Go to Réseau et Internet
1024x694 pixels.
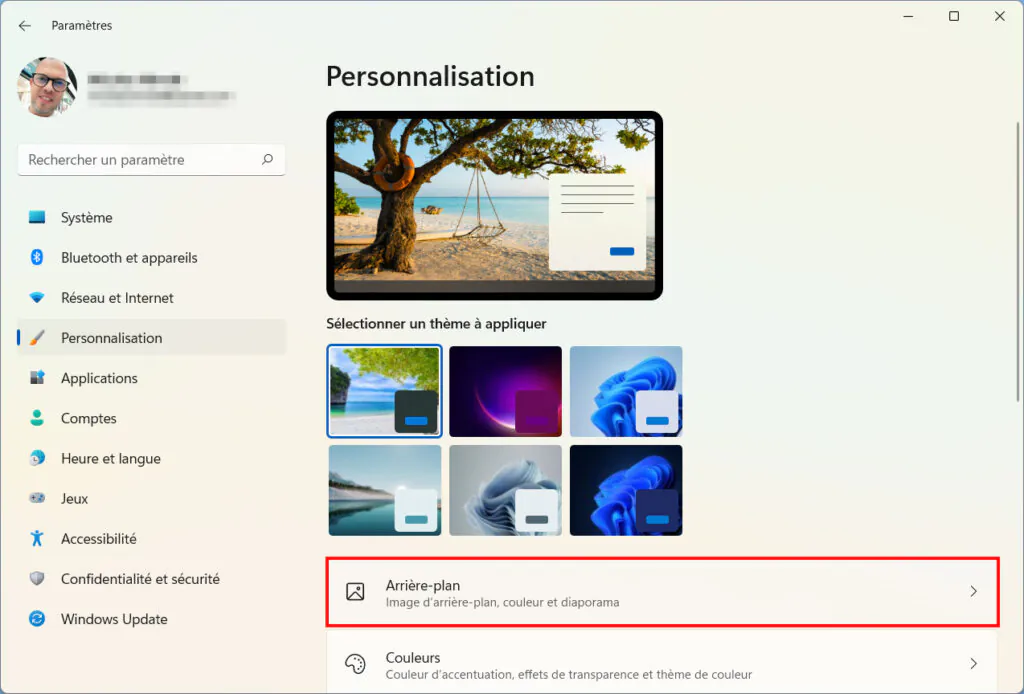pyautogui.click(x=152, y=298)
